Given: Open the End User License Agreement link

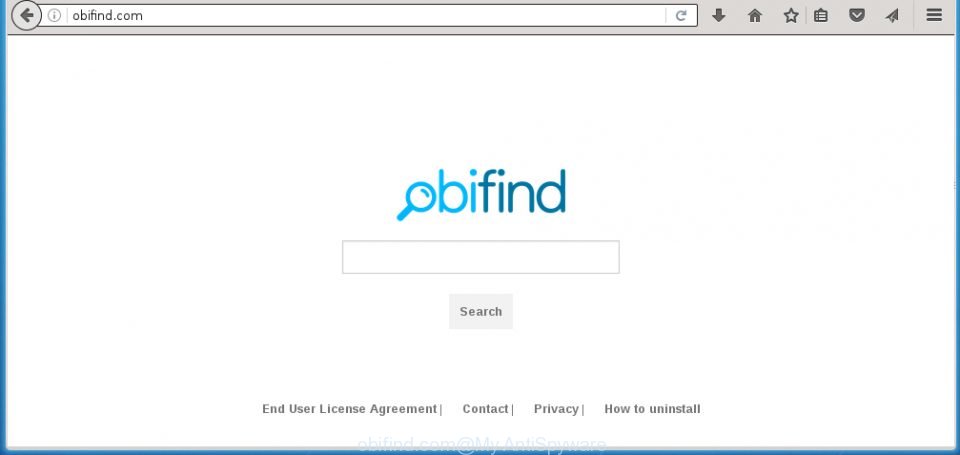Looking at the screenshot, I should pyautogui.click(x=350, y=409).
